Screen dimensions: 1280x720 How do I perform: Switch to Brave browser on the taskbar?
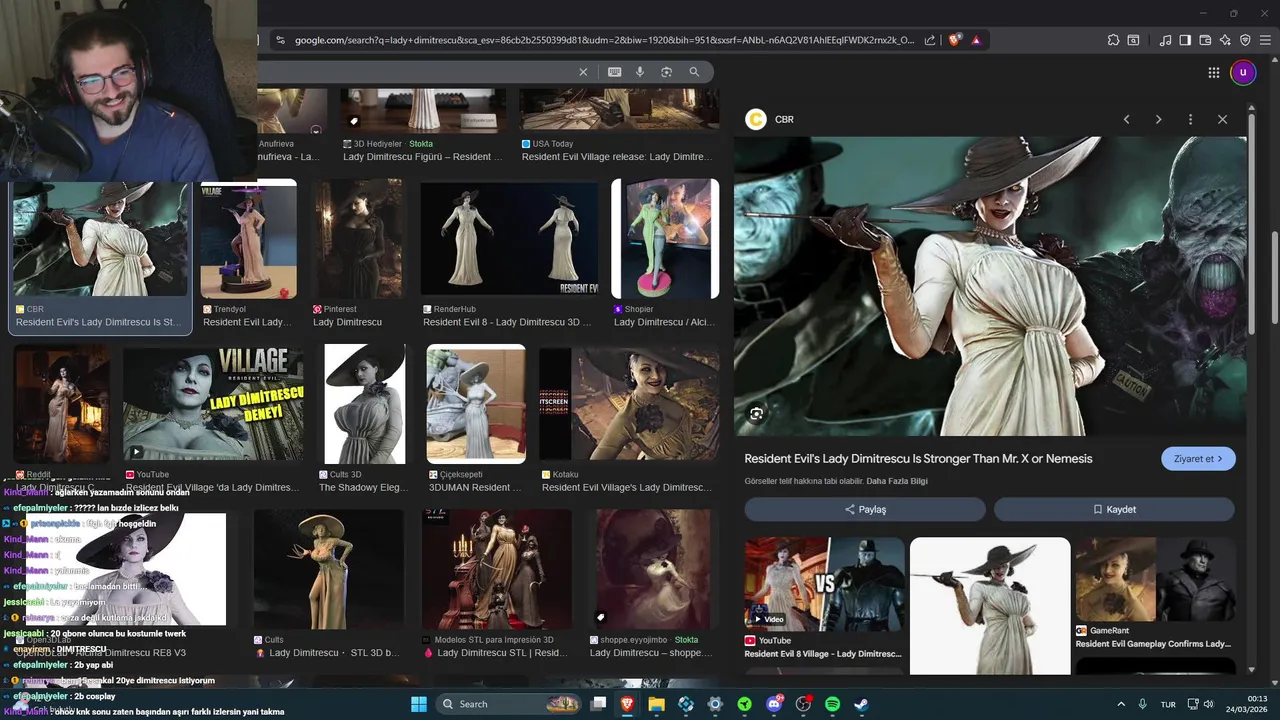point(627,704)
